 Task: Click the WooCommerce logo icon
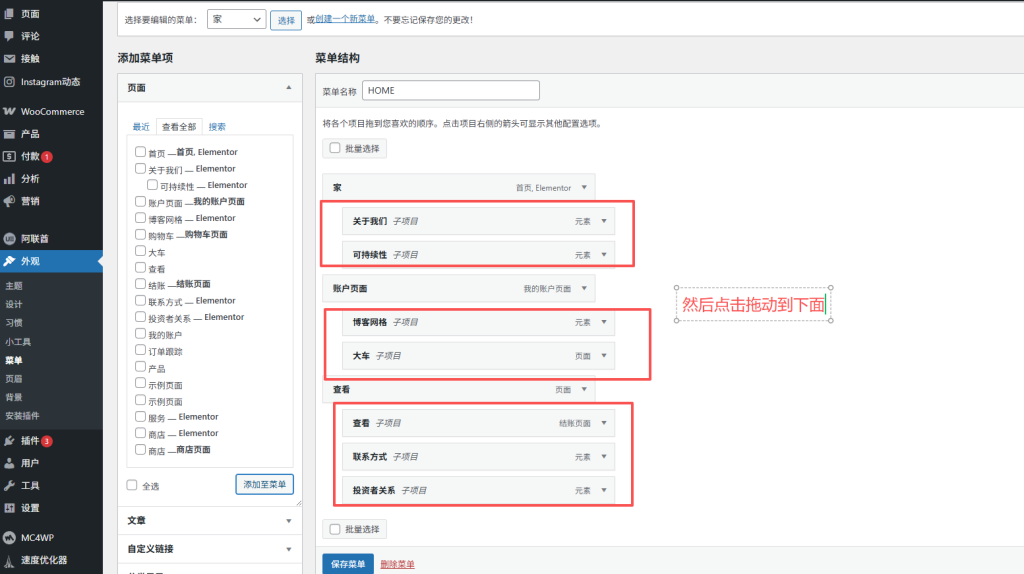(9, 111)
